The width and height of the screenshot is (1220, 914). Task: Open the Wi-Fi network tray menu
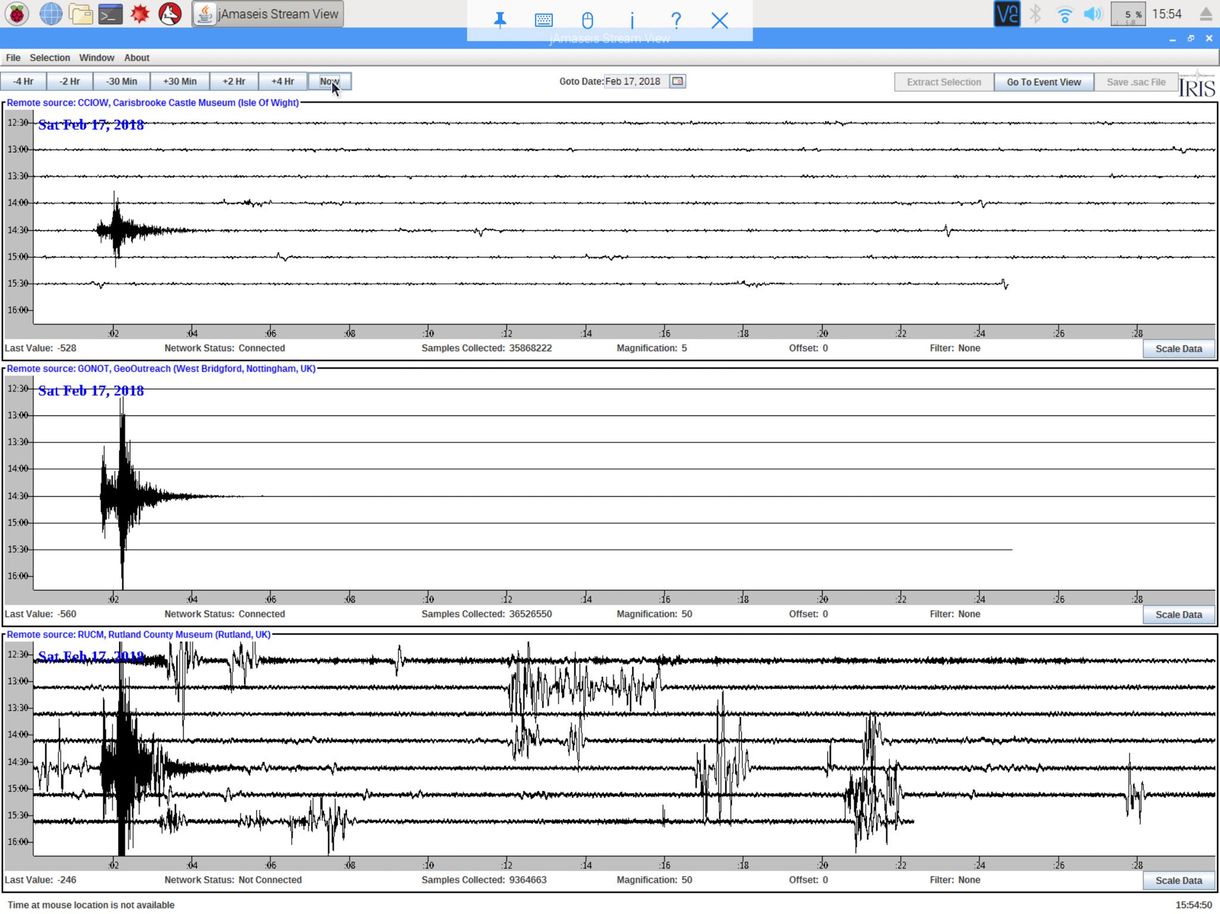click(x=1065, y=14)
